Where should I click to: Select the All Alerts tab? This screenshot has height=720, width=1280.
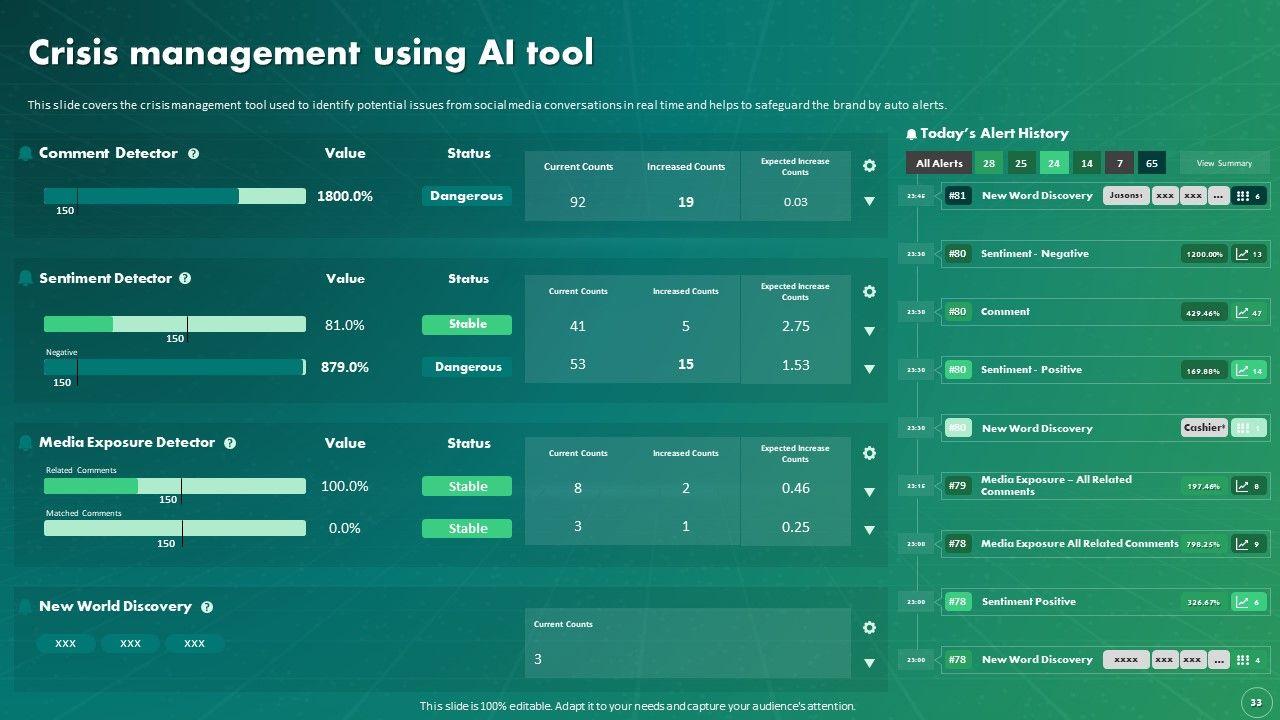pos(939,163)
